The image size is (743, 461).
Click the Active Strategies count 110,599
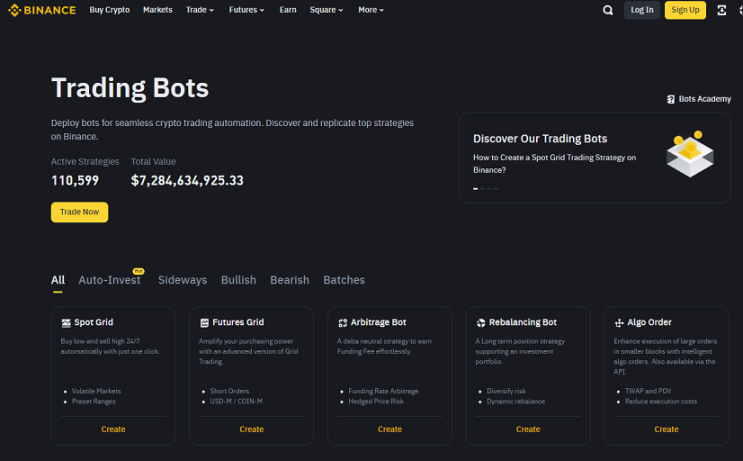[75, 181]
